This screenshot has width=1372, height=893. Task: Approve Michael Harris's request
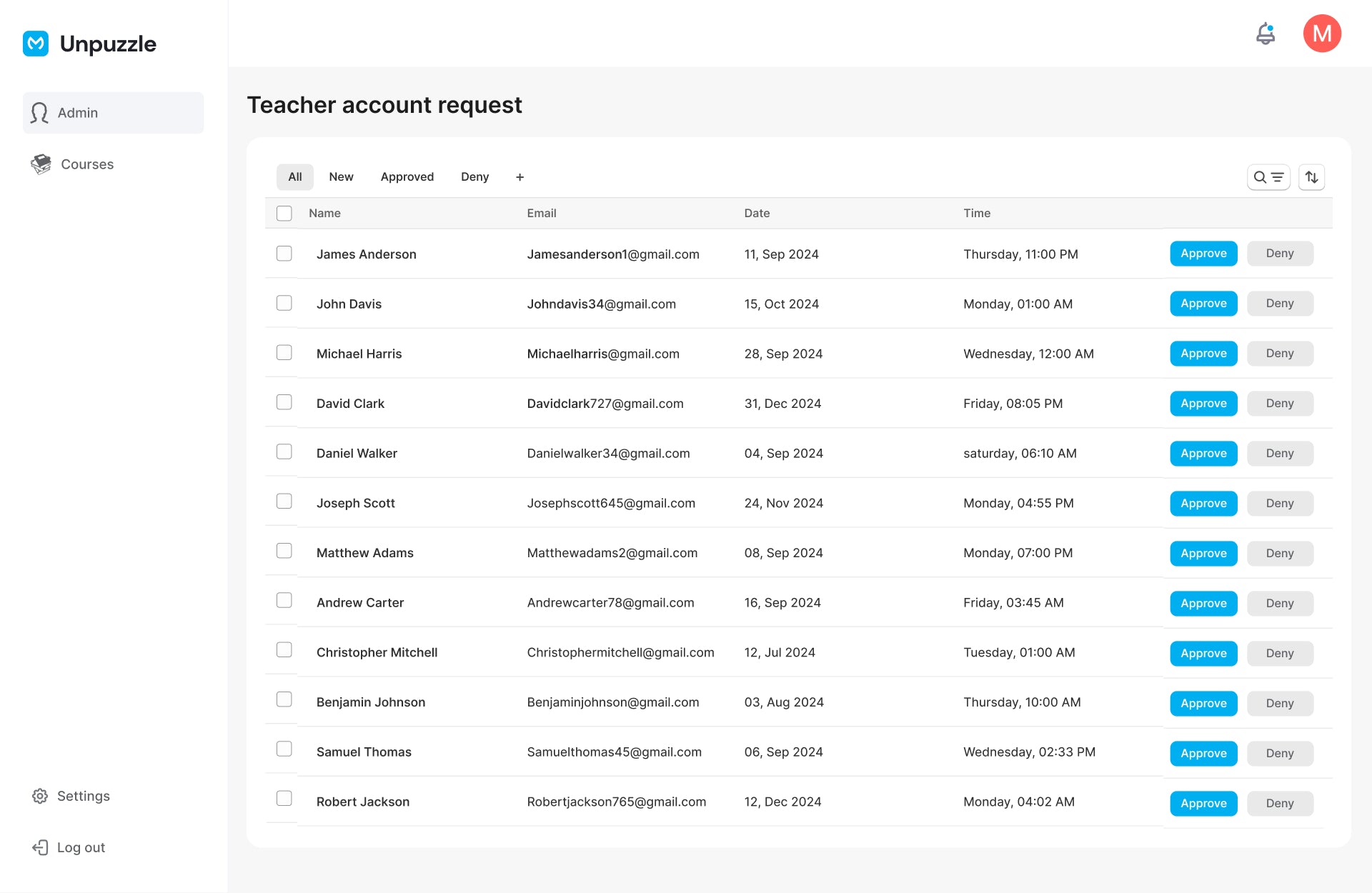(1203, 354)
